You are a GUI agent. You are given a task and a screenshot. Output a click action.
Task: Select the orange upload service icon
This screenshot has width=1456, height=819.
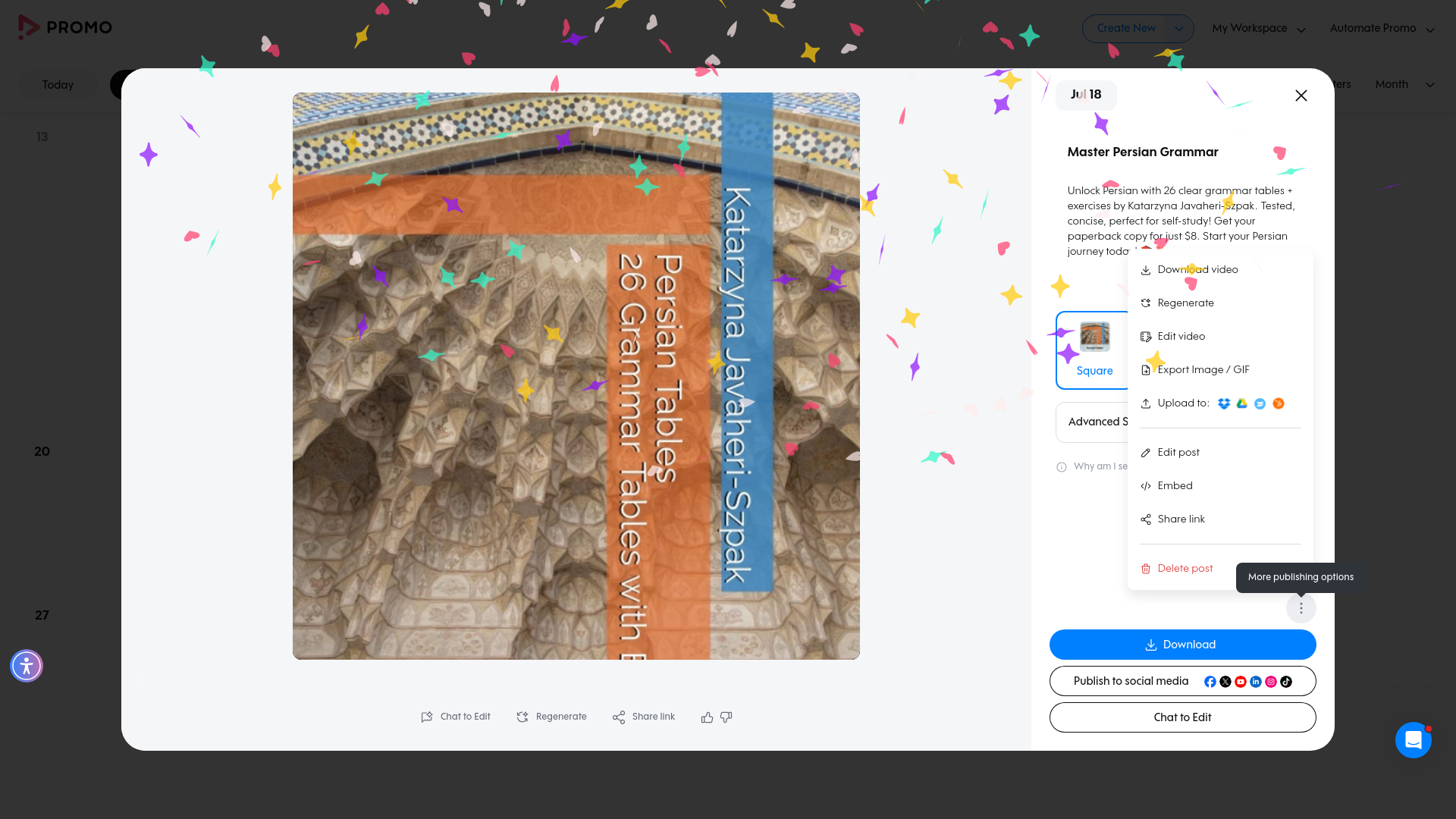point(1279,403)
